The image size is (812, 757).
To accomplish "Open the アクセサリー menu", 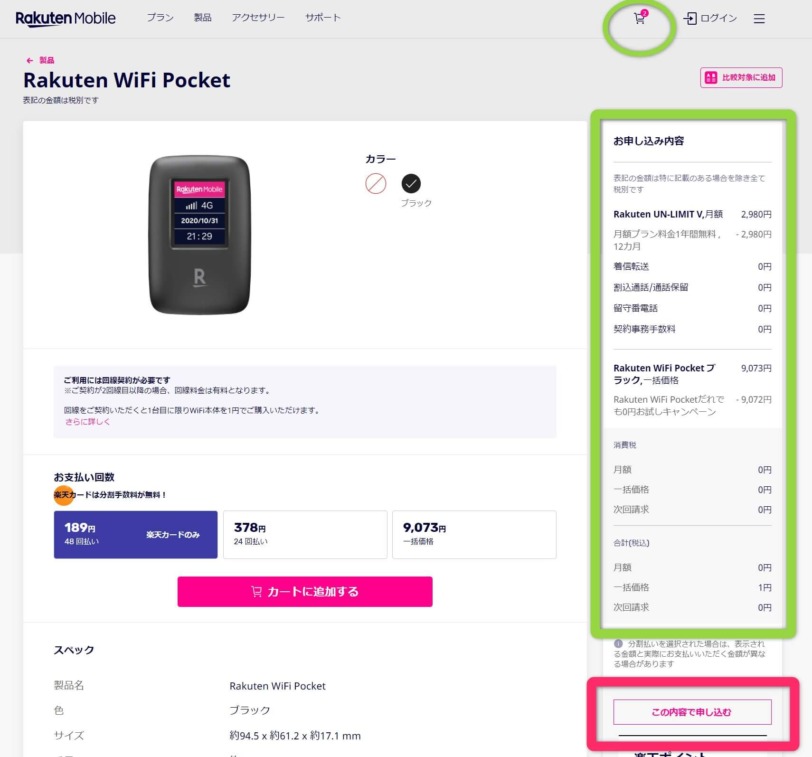I will [x=258, y=18].
